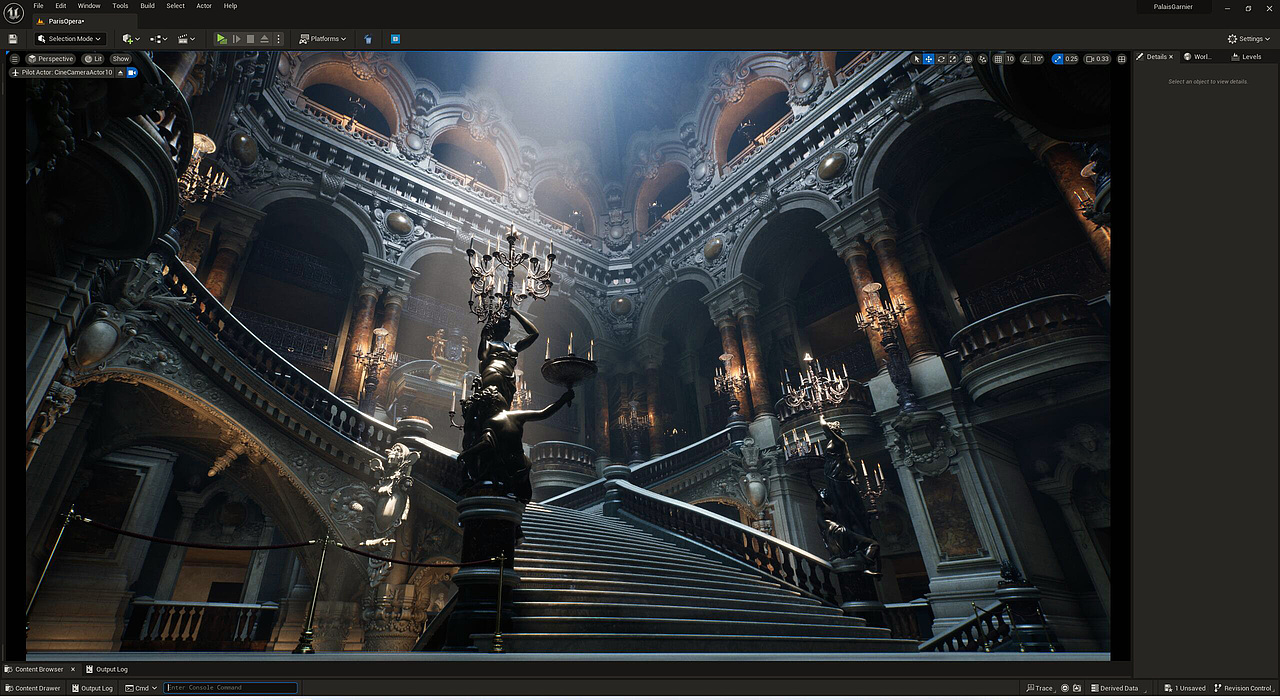The width and height of the screenshot is (1280, 700).
Task: Open the Blueprints dropdown
Action: pos(159,39)
